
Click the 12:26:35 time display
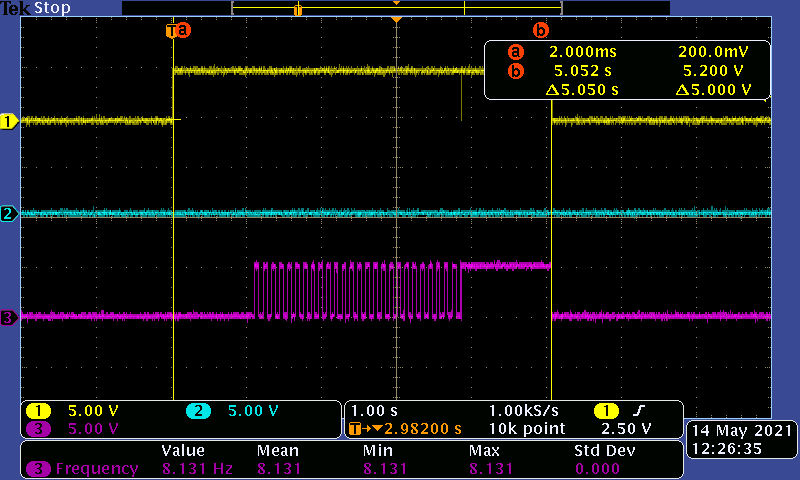coord(727,449)
